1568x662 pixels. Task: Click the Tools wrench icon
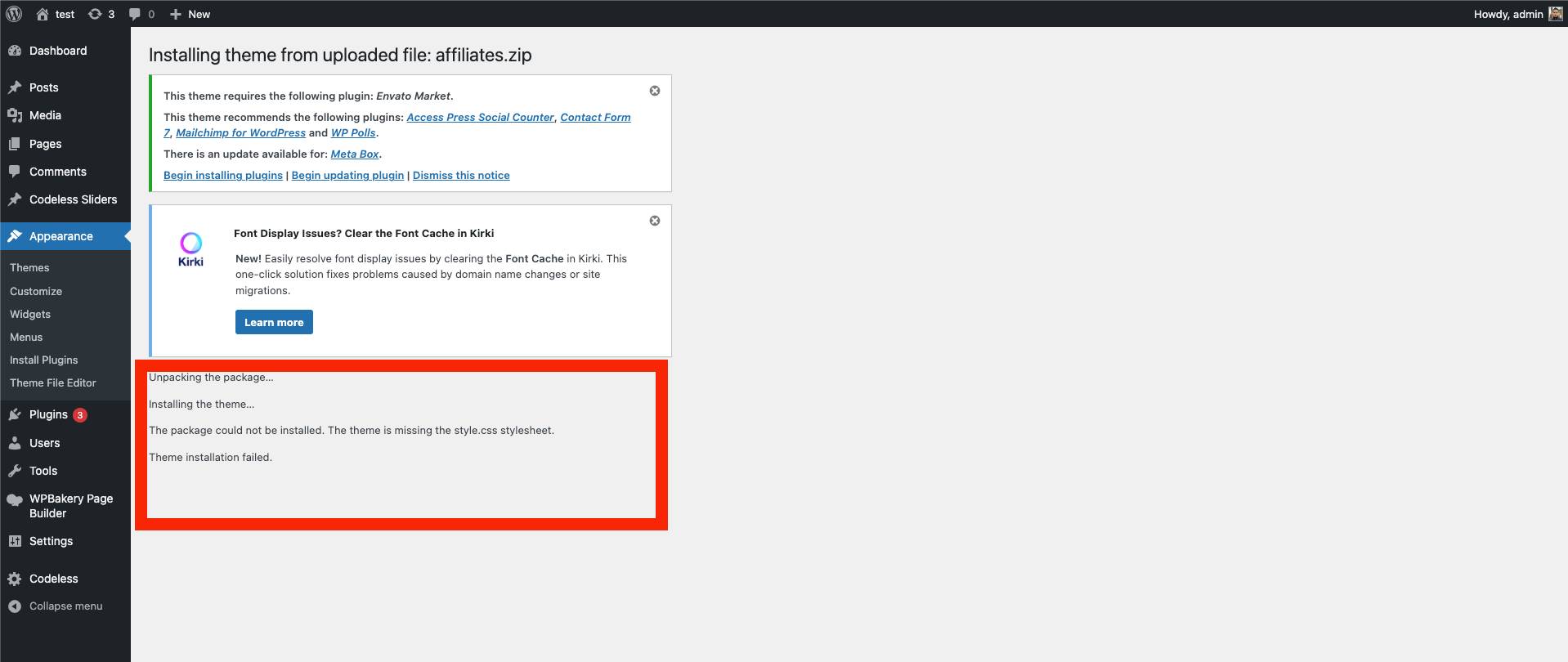[15, 471]
